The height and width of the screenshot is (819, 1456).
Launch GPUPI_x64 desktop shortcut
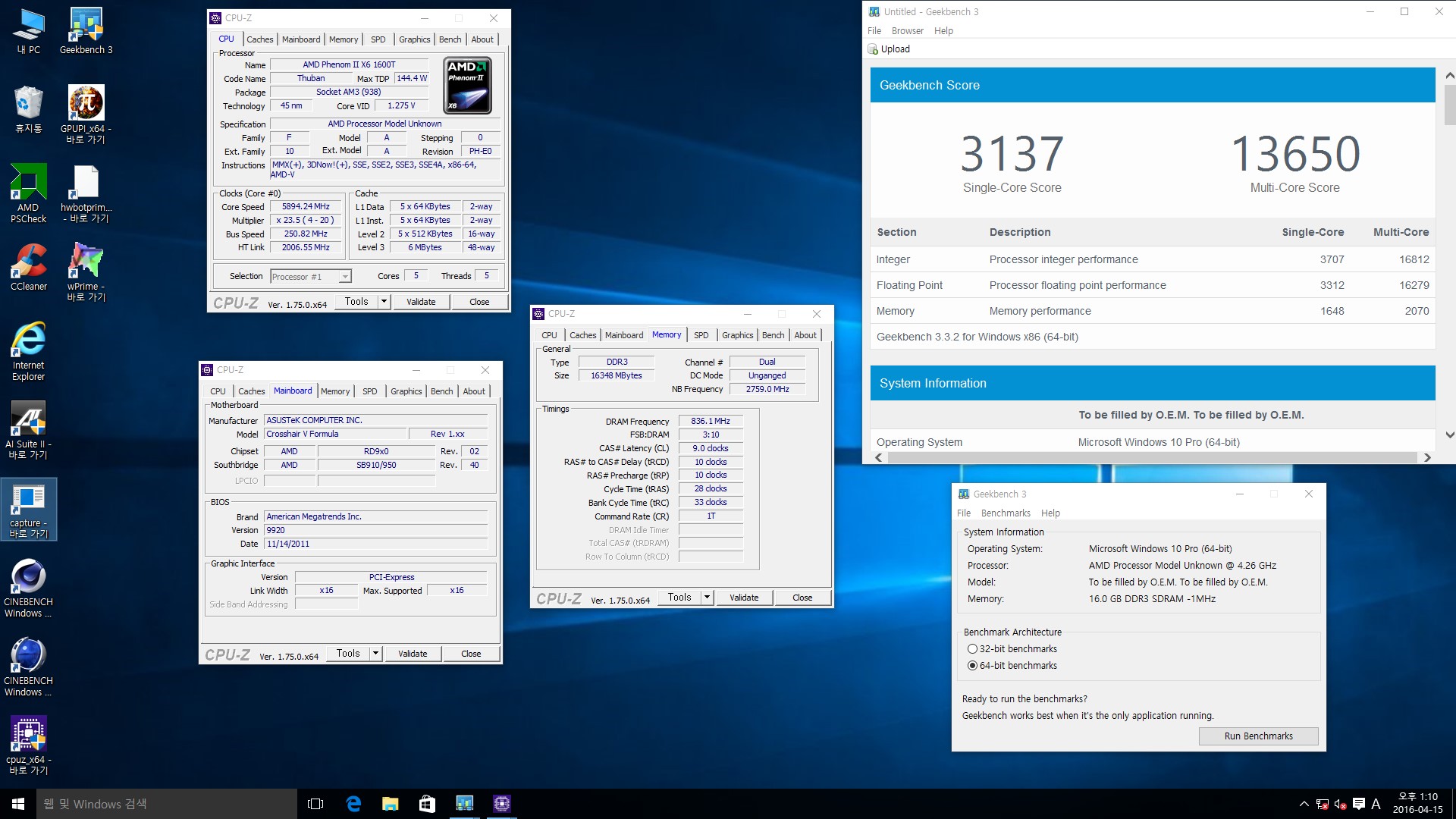pyautogui.click(x=86, y=114)
